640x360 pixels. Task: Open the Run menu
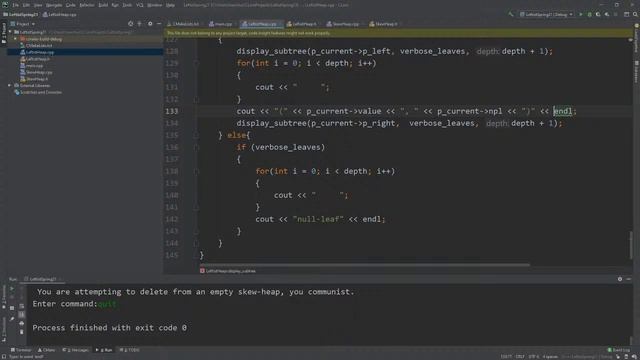[x=115, y=5]
